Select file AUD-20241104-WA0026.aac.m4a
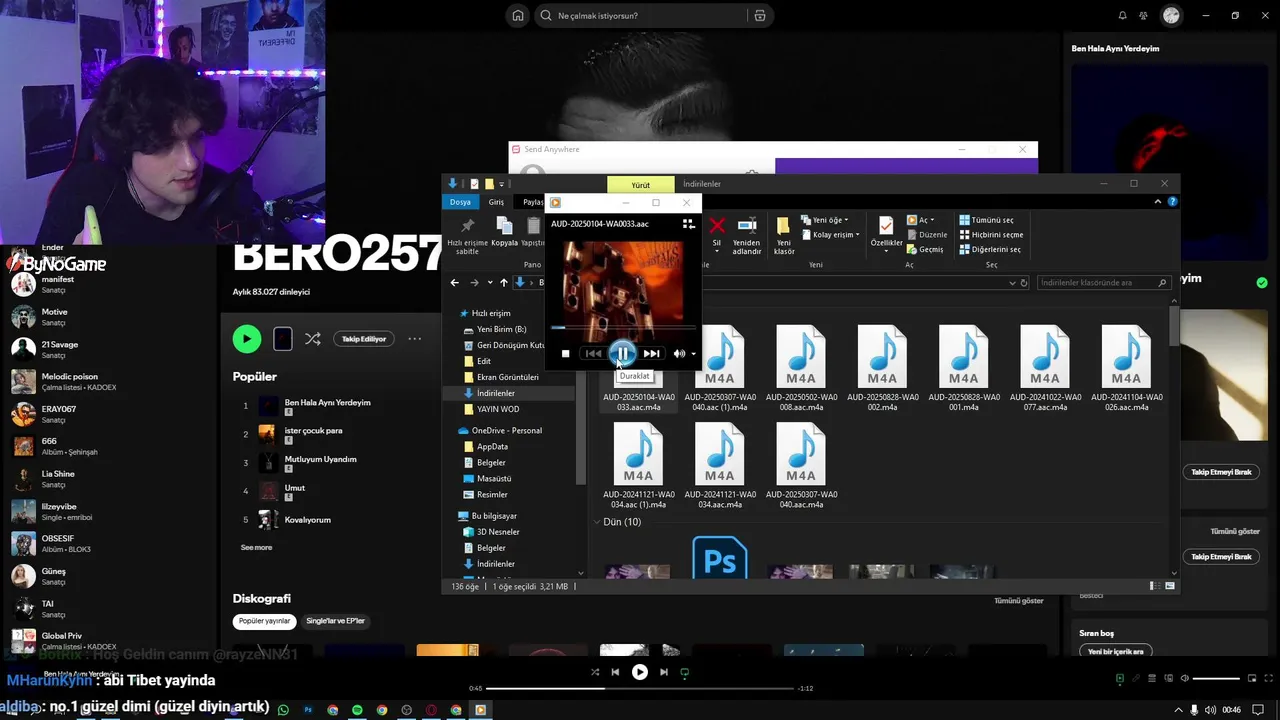 (1126, 369)
